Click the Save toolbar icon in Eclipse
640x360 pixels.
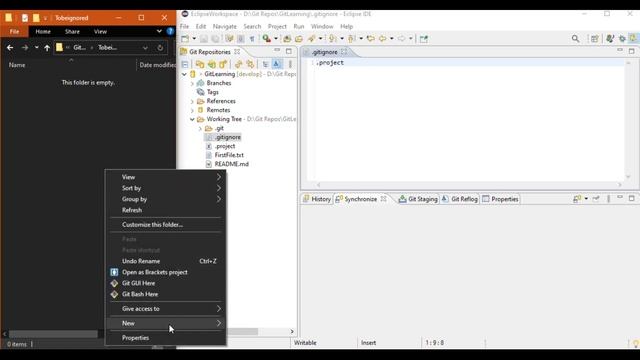tap(204, 39)
